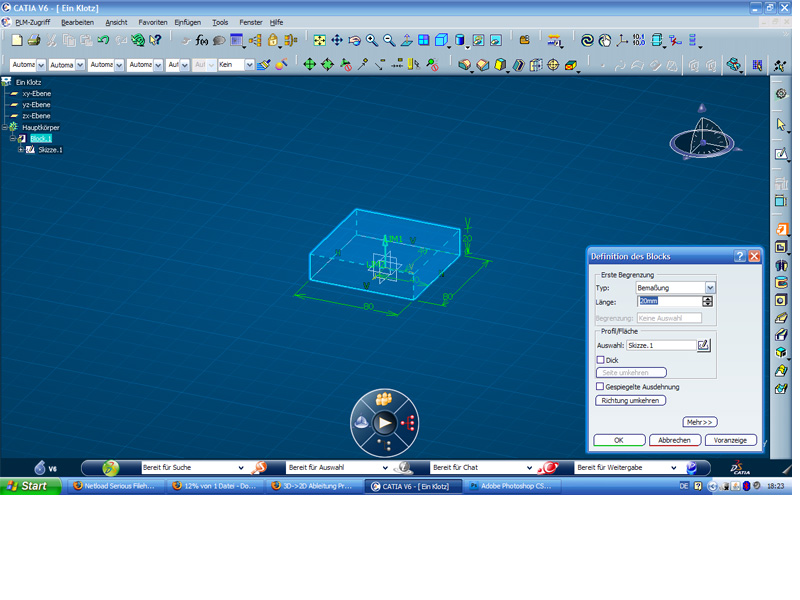Click the printer icon in the toolbar
The height and width of the screenshot is (600, 800).
(x=34, y=40)
